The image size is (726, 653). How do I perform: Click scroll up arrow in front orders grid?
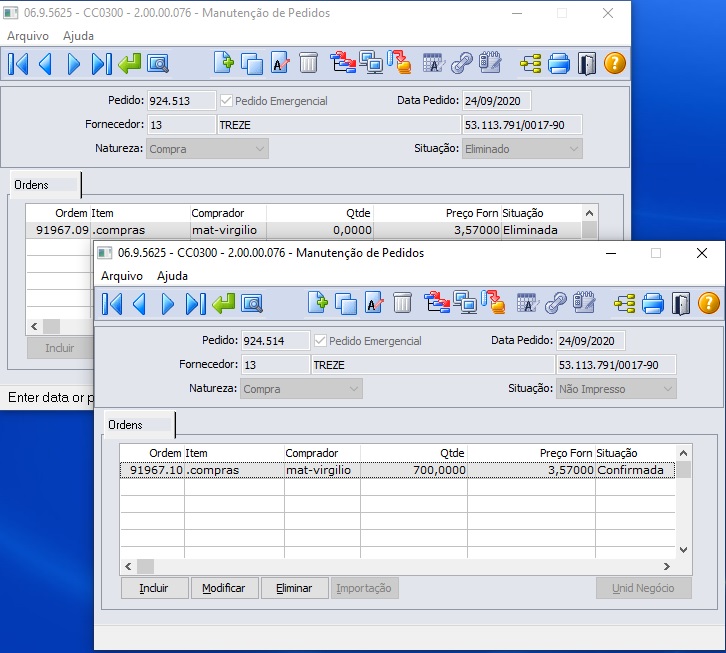coord(683,453)
